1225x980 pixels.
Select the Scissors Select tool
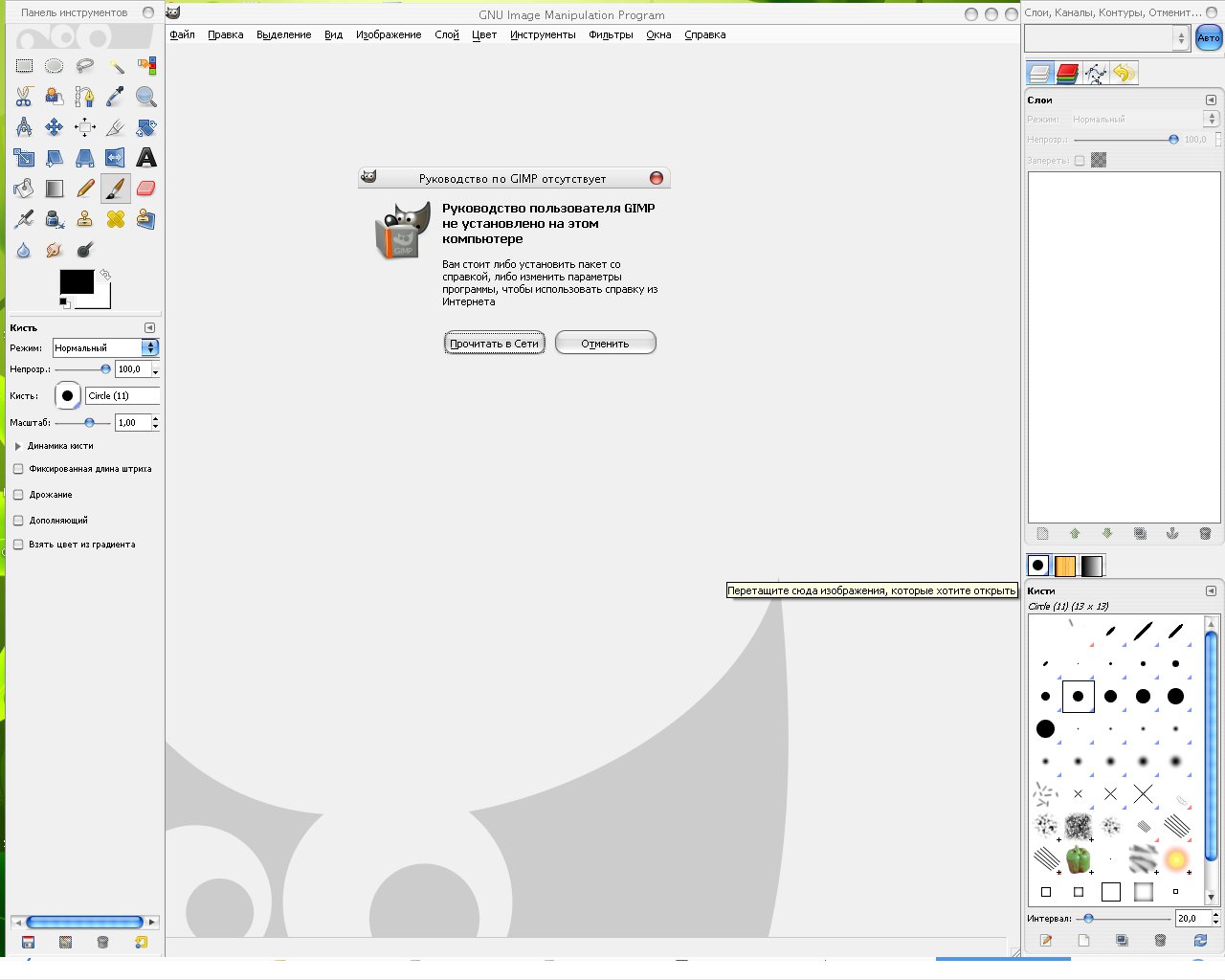(24, 97)
